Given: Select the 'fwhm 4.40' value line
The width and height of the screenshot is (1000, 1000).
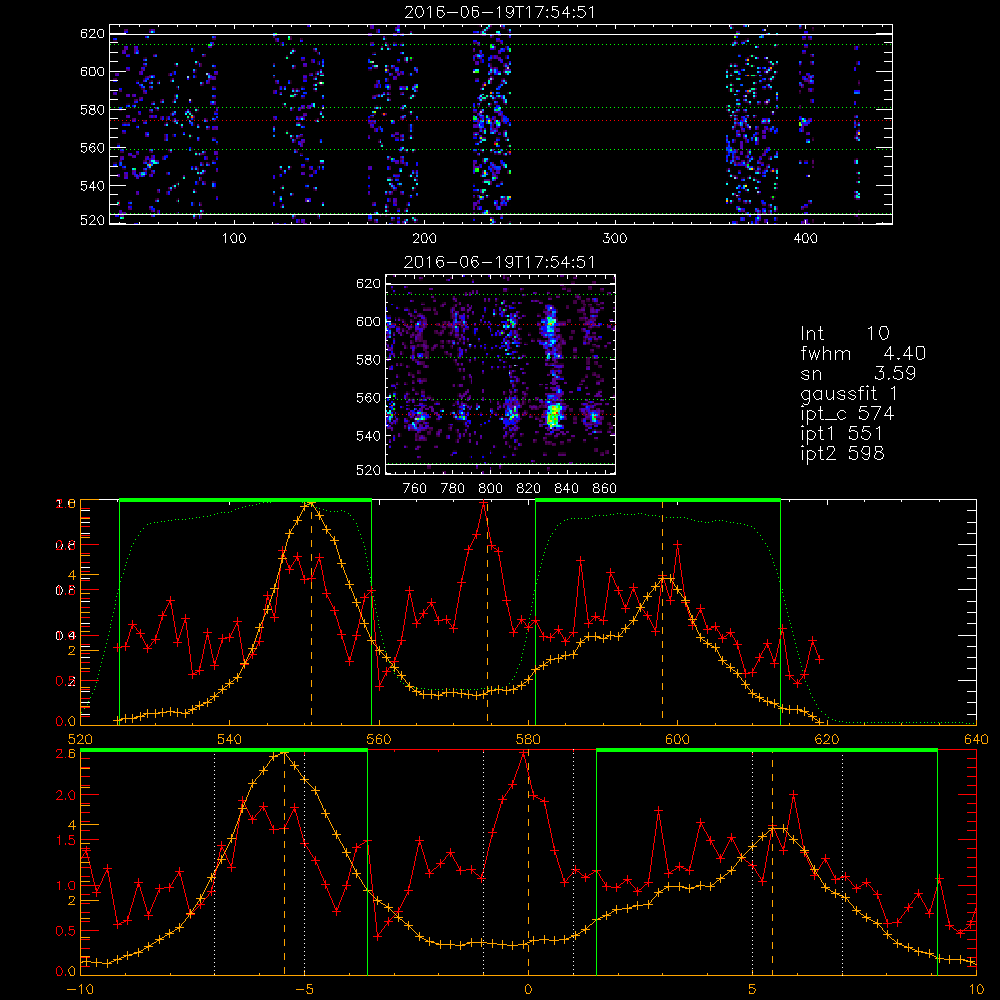Looking at the screenshot, I should pyautogui.click(x=863, y=353).
